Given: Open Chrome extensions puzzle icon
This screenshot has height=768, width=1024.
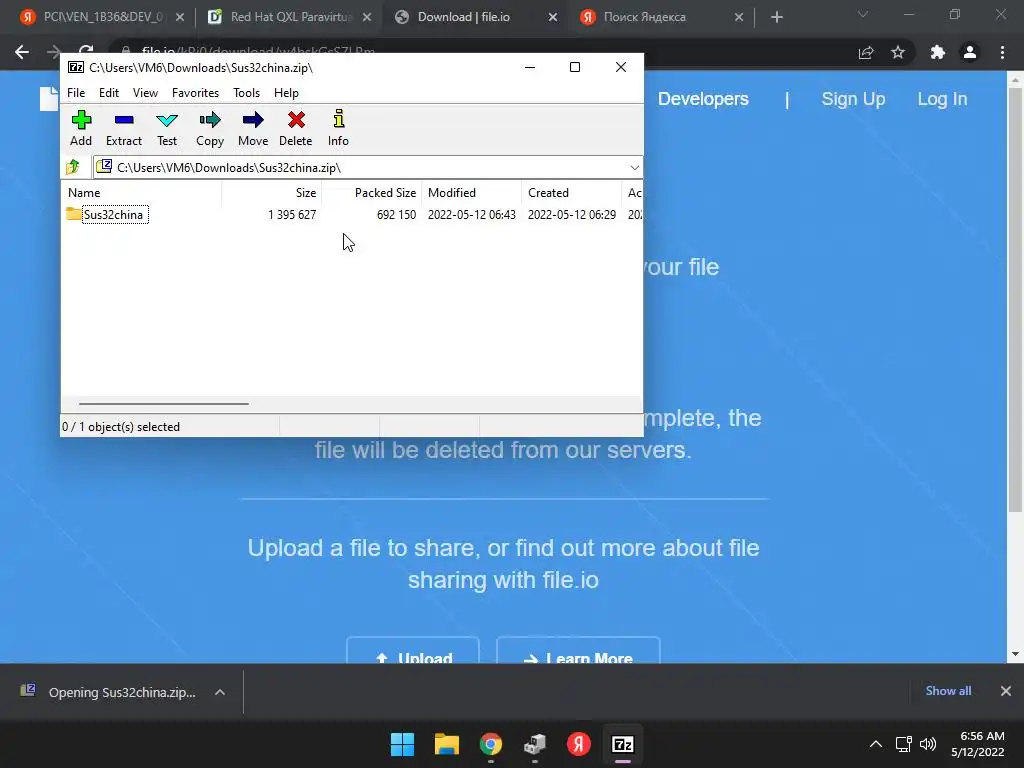Looking at the screenshot, I should click(938, 52).
